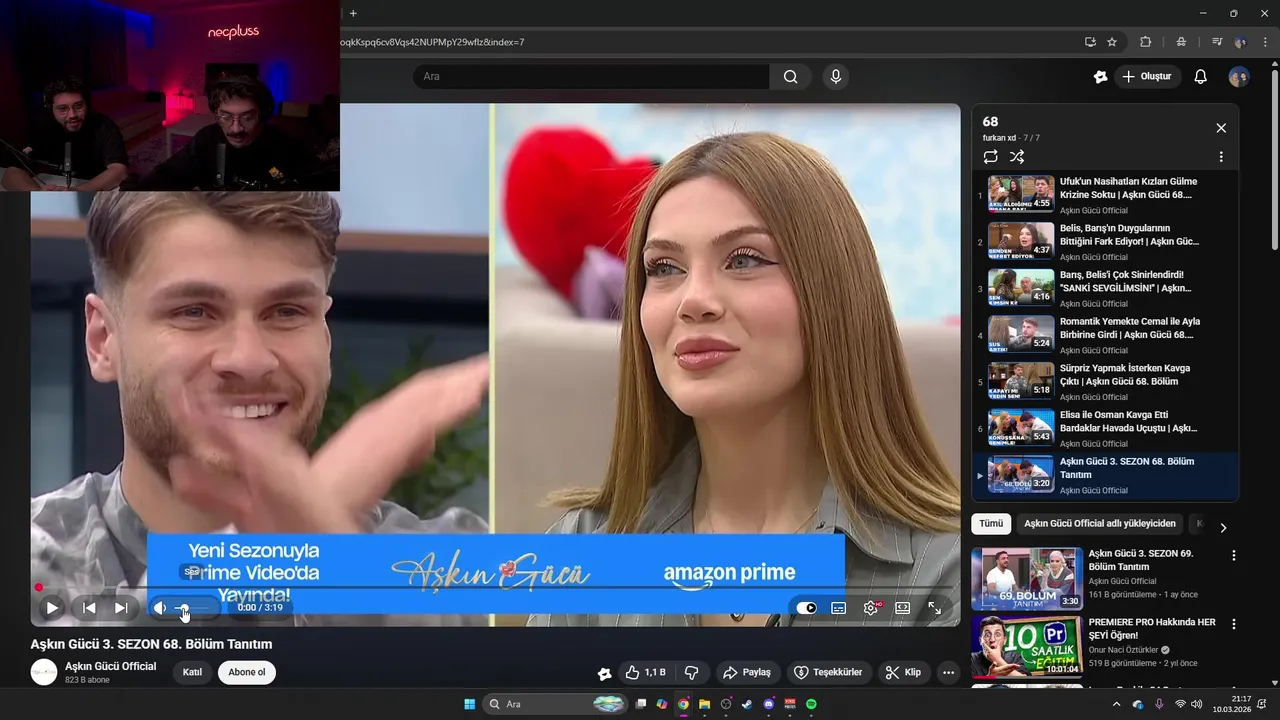
Task: Click the Abone ol subscribe button
Action: pyautogui.click(x=247, y=672)
